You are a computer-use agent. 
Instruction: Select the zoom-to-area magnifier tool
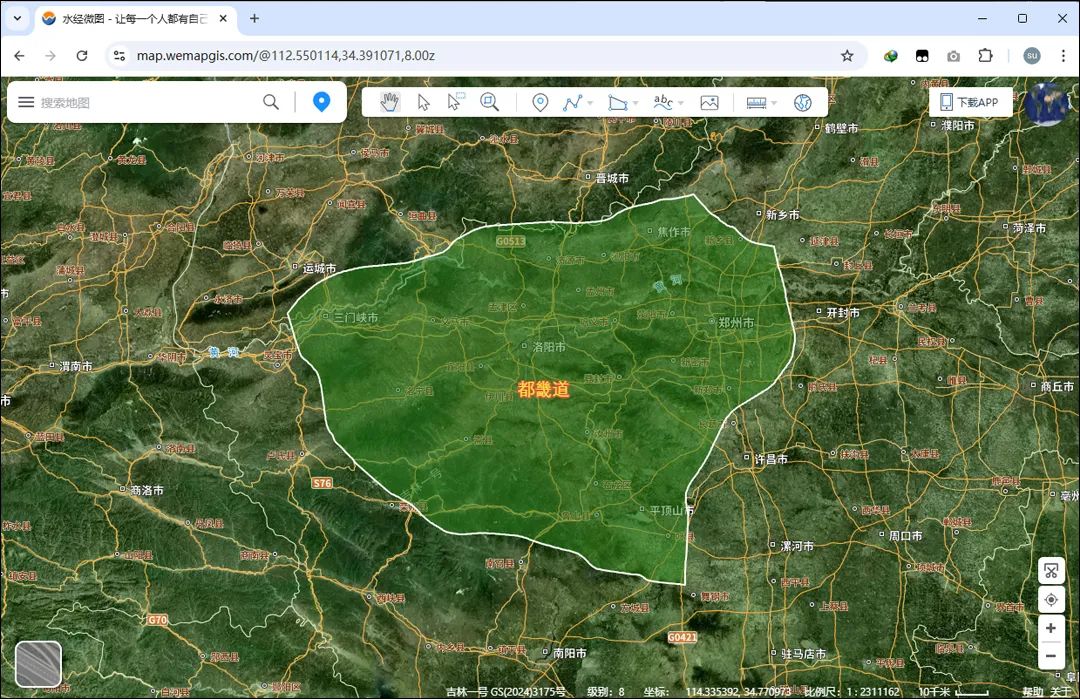coord(489,102)
